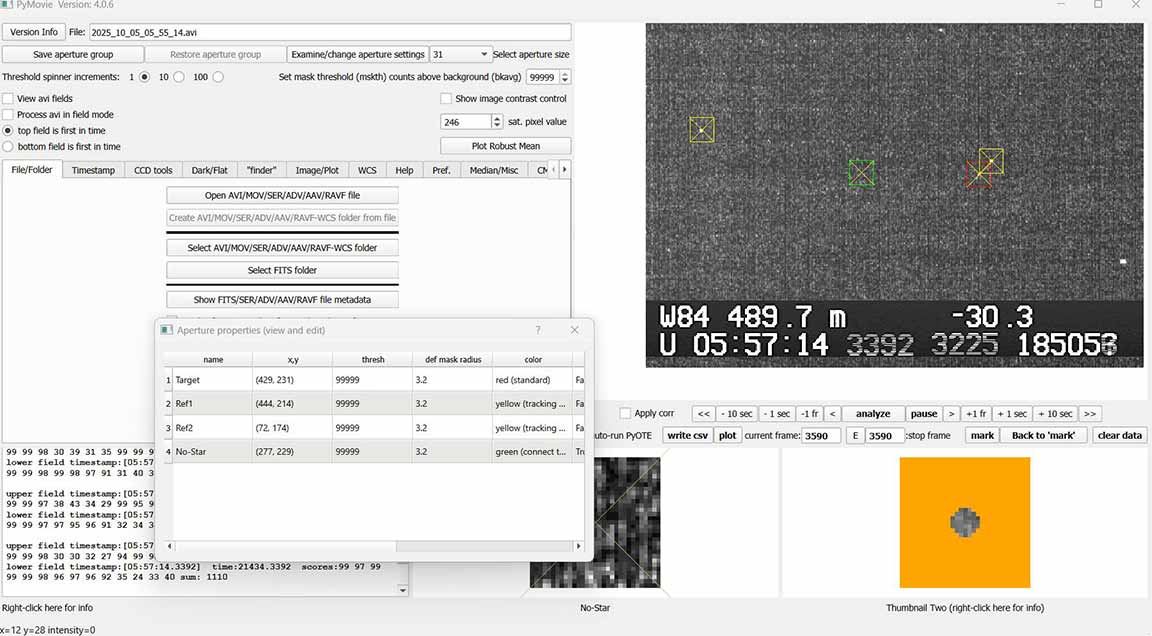
Task: Set threshold spinner increment to 100
Action: click(x=218, y=77)
